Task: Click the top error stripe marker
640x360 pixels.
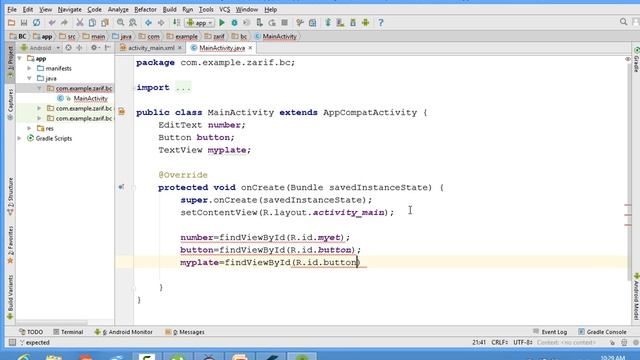Action: pyautogui.click(x=628, y=204)
